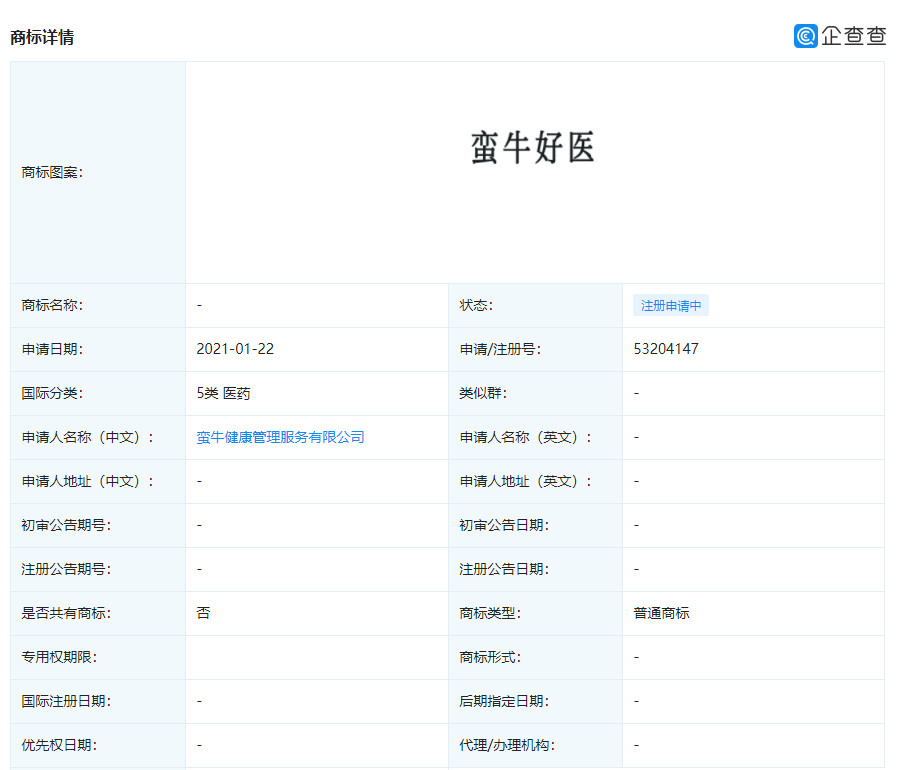Screen dimensions: 899x770
Task: Click the 代理/办理机构 field label
Action: (x=506, y=745)
